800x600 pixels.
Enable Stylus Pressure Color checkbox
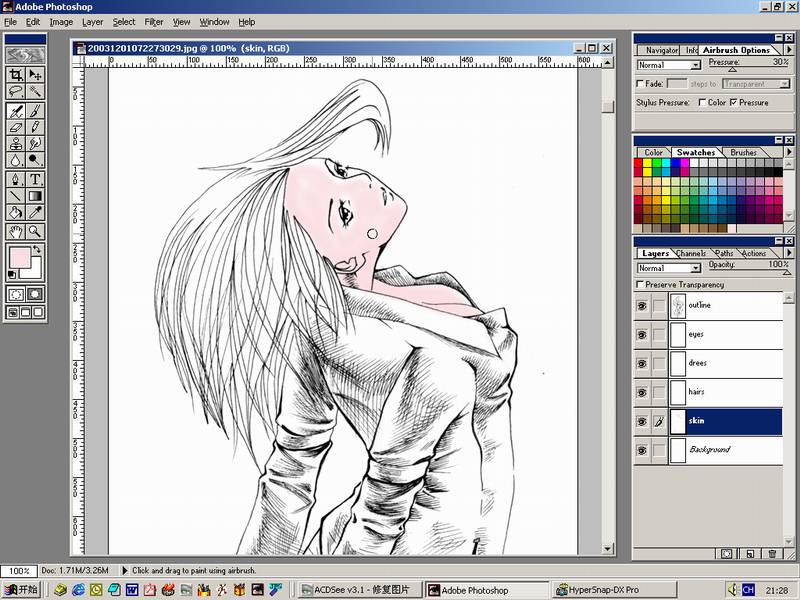703,102
